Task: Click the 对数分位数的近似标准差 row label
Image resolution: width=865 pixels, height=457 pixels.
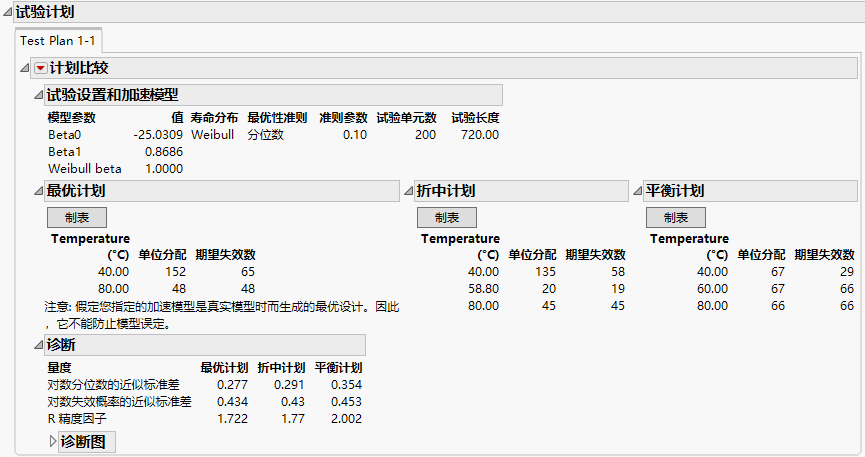Action: (114, 385)
